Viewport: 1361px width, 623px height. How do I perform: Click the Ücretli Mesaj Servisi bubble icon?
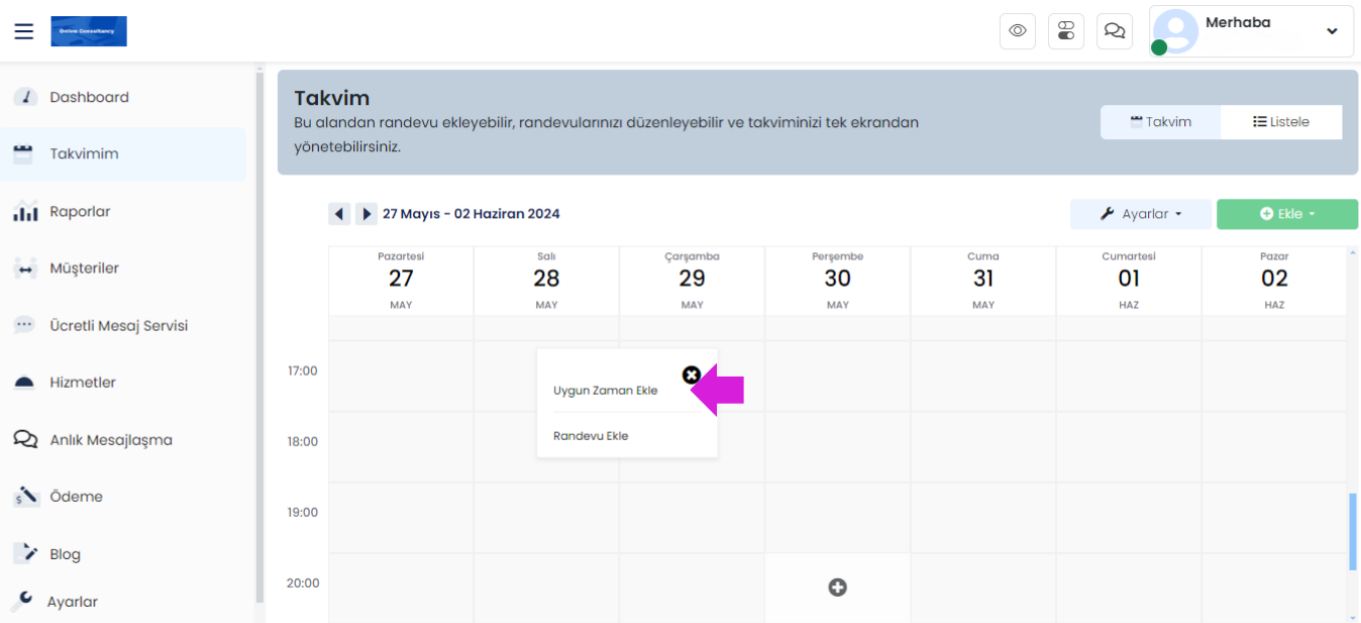25,325
